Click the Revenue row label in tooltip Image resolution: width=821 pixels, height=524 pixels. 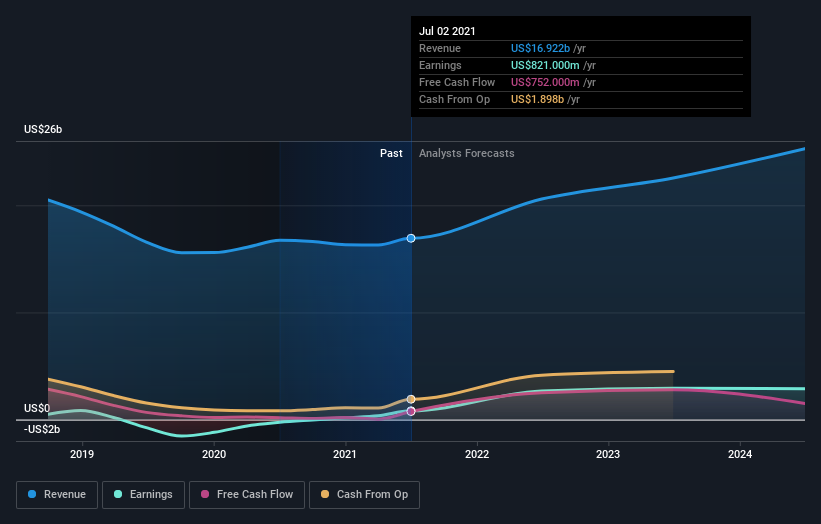440,48
